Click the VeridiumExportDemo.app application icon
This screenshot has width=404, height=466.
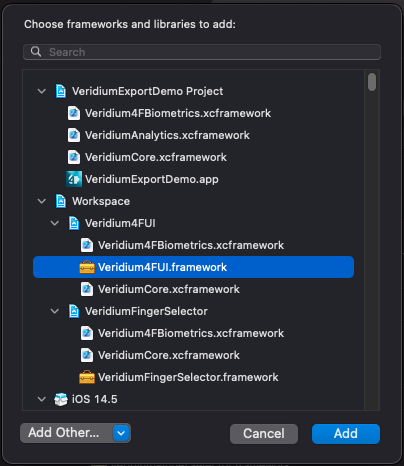(74, 179)
